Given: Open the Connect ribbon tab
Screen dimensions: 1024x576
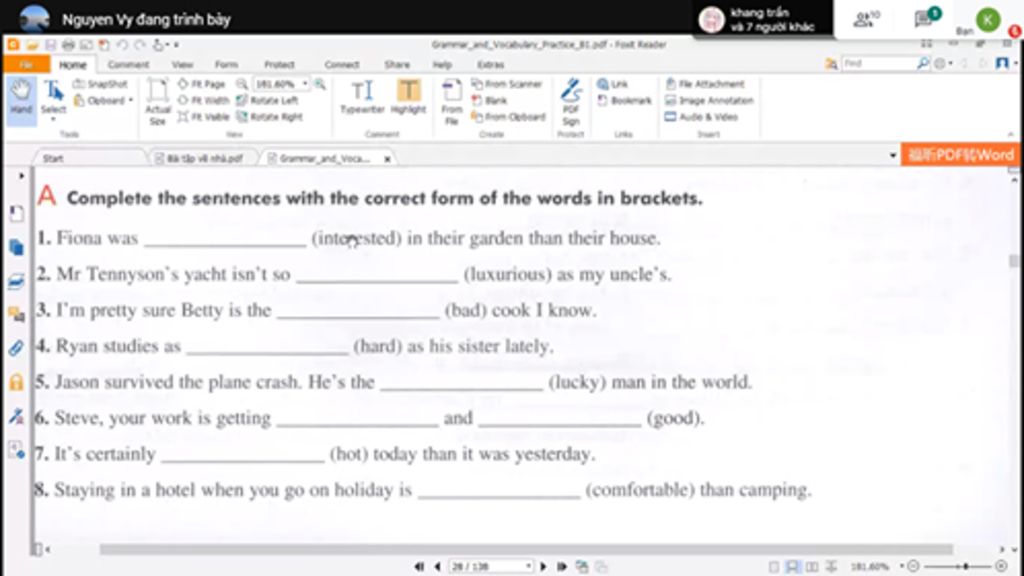Looking at the screenshot, I should [x=342, y=65].
